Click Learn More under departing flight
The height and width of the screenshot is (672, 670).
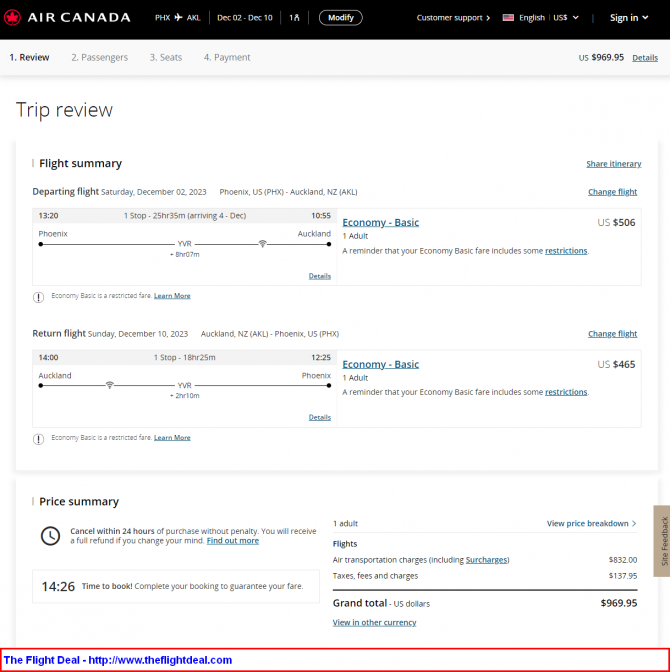172,296
